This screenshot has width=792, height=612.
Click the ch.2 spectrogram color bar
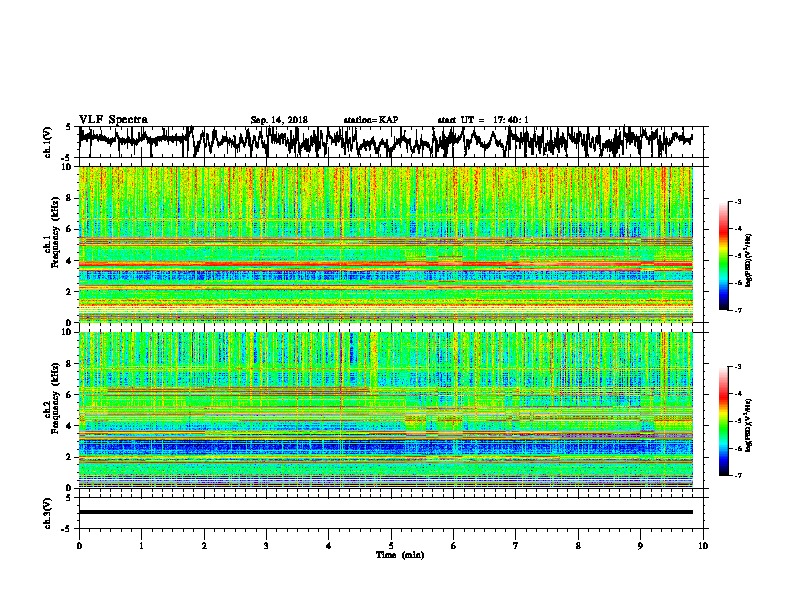[x=724, y=421]
